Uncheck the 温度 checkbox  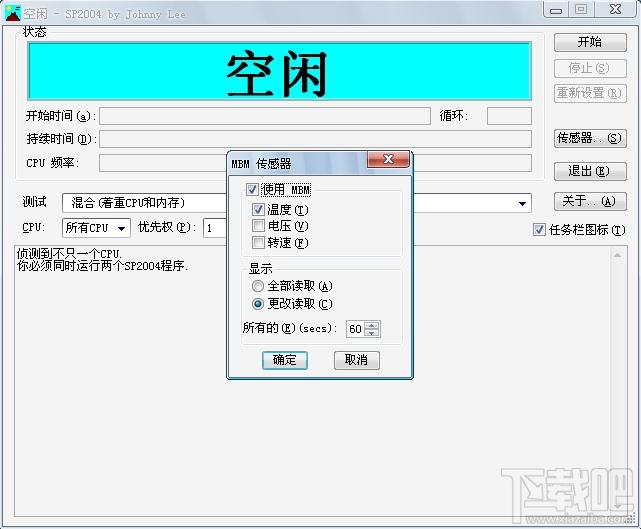point(258,209)
